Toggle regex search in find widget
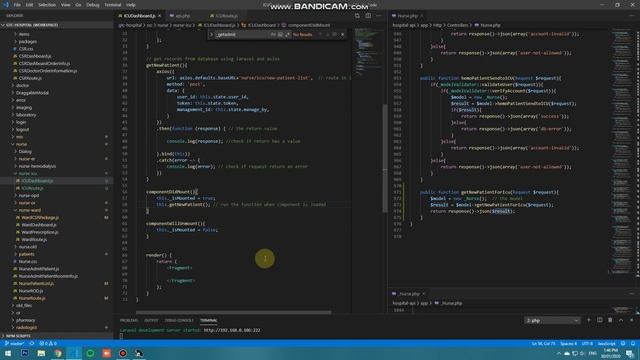The height and width of the screenshot is (360, 640). [287, 35]
